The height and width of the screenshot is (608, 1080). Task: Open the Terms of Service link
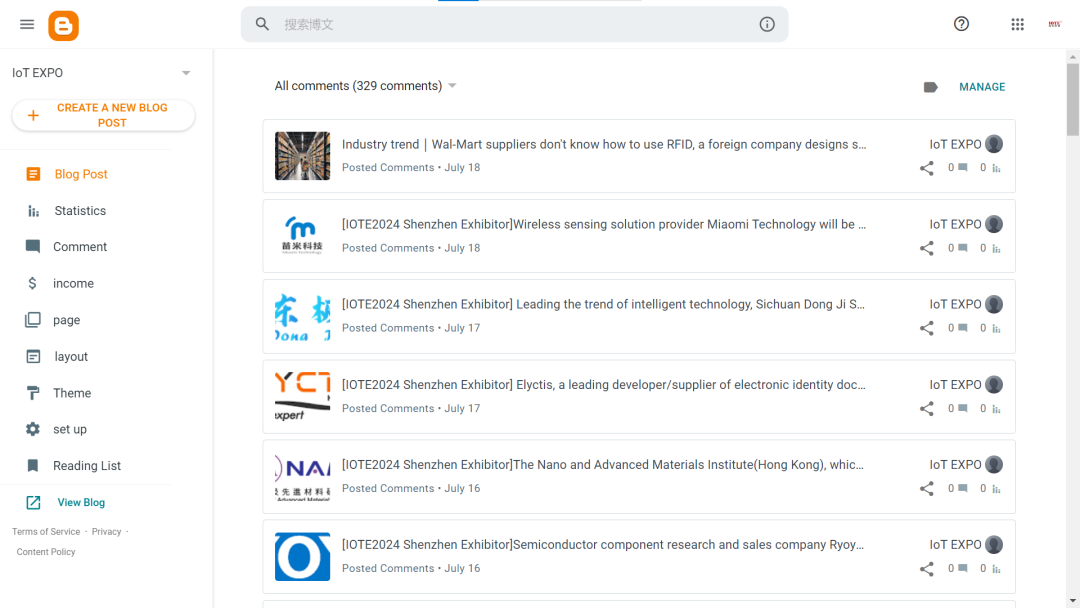click(x=46, y=532)
